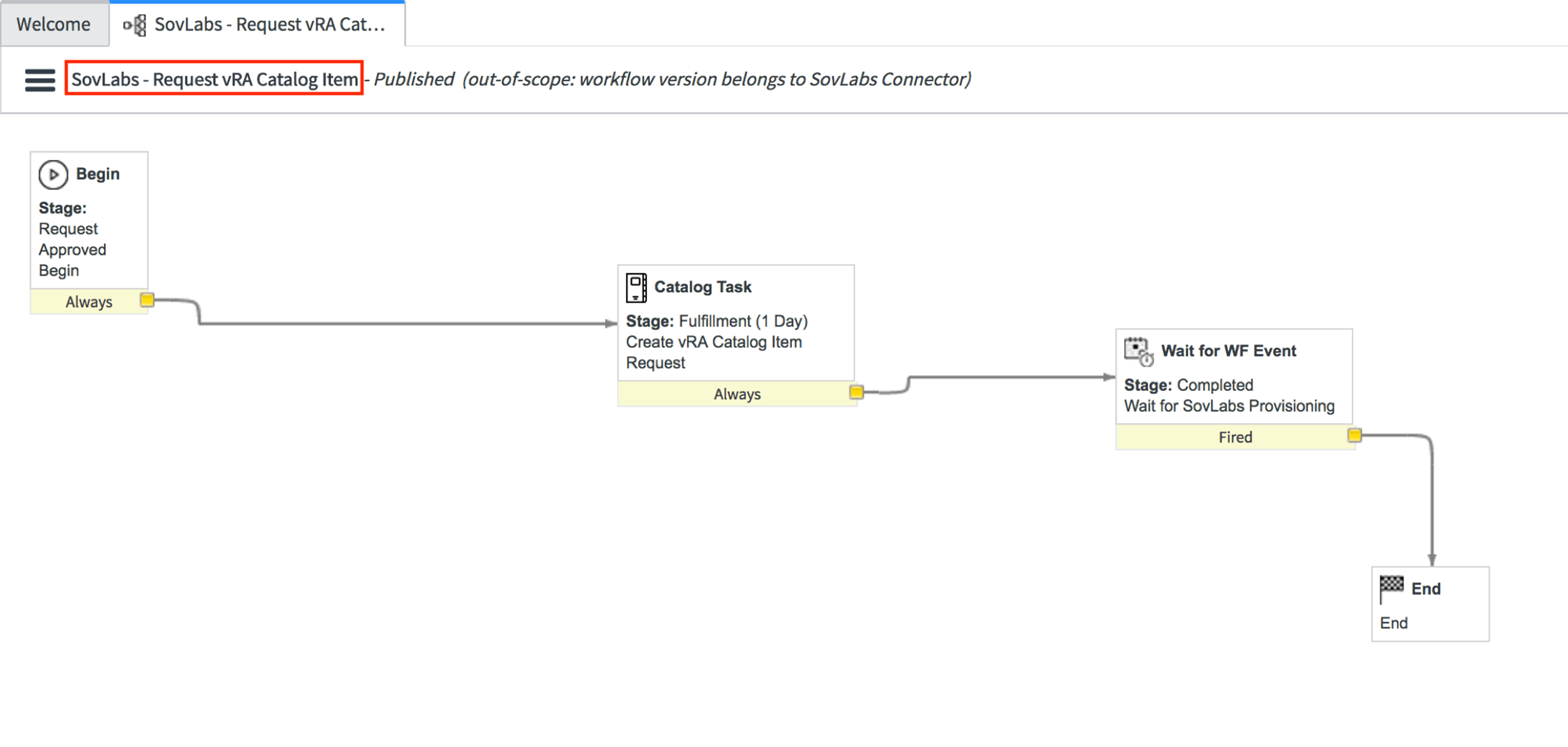Click the Begin activity play icon
1568x747 pixels.
click(x=53, y=175)
